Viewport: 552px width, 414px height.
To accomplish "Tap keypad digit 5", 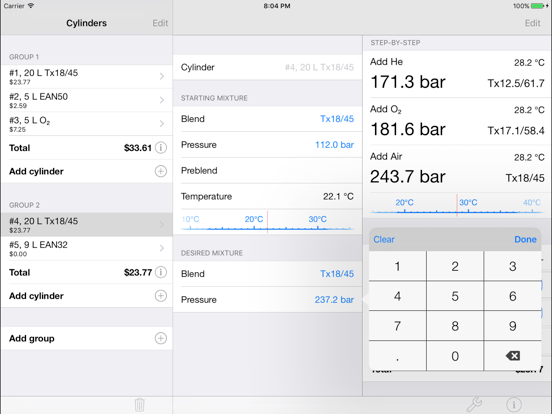I will pos(455,296).
